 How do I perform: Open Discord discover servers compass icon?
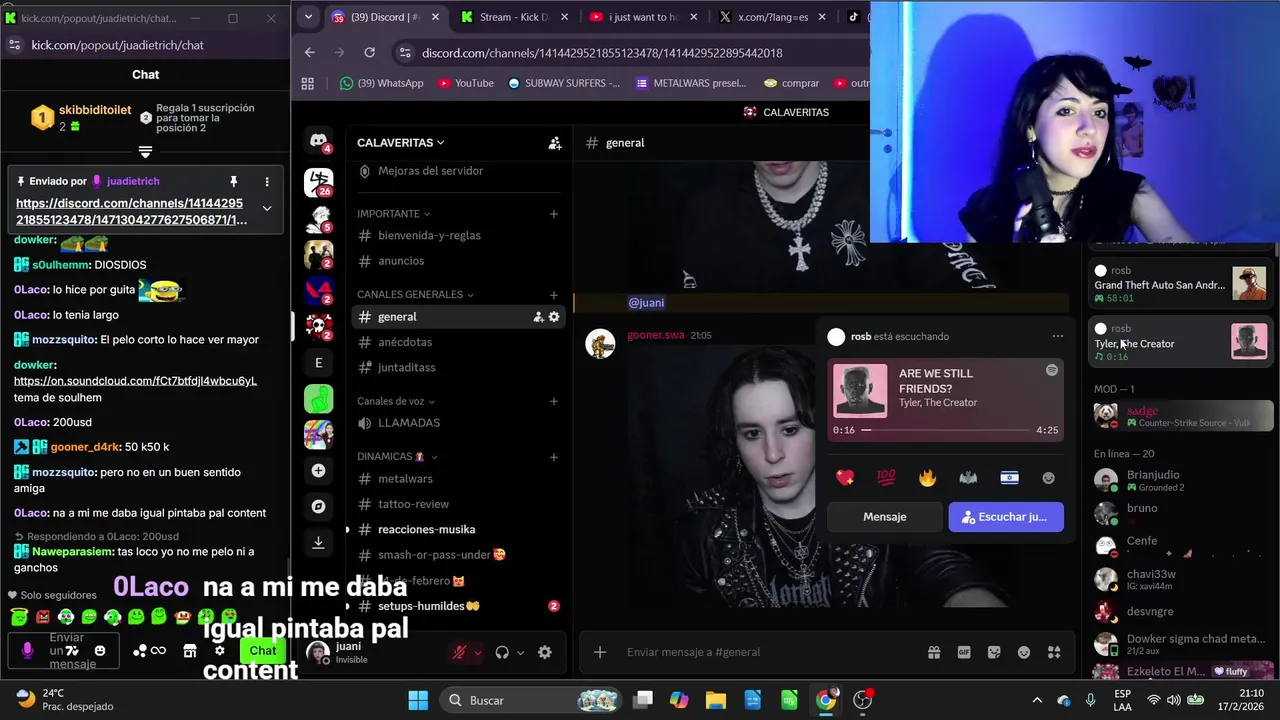point(318,506)
